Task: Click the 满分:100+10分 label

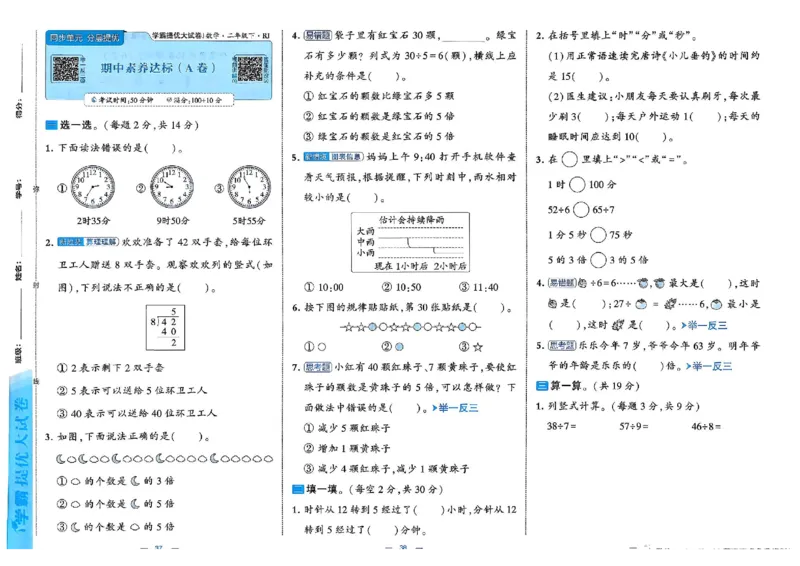Action: tap(194, 100)
